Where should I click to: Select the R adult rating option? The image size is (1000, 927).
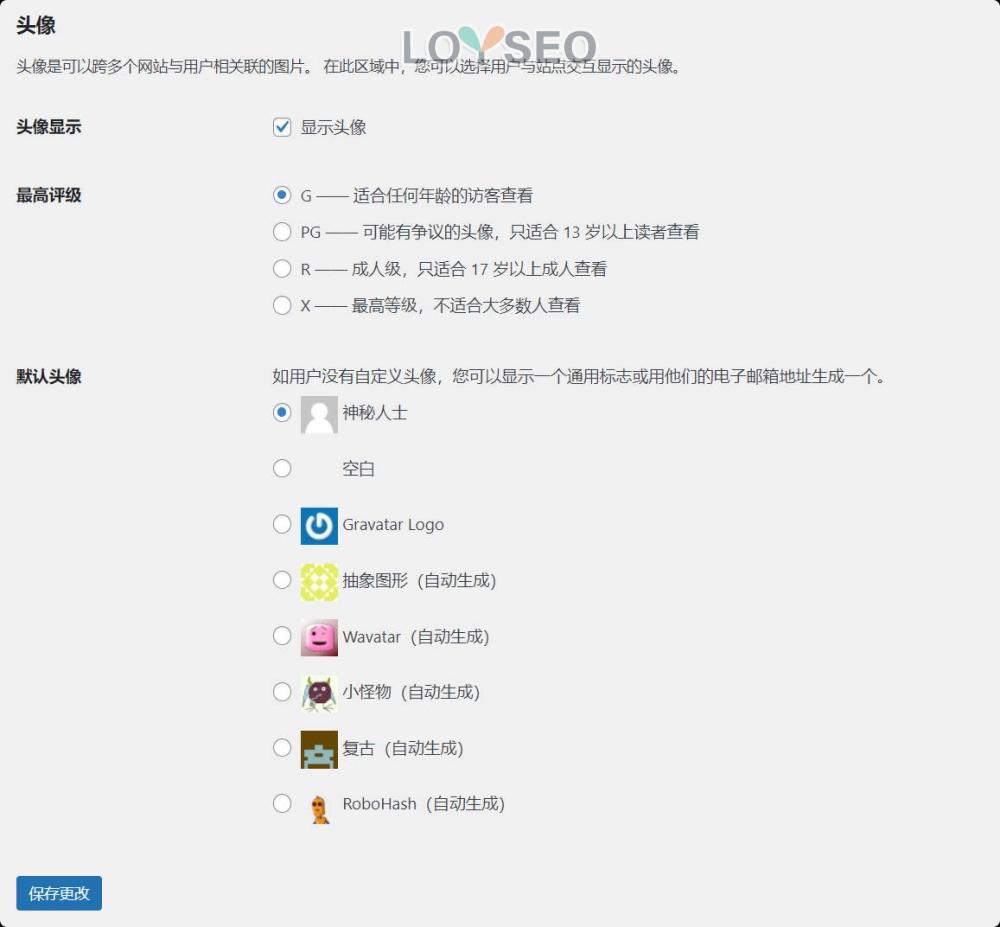coord(281,268)
